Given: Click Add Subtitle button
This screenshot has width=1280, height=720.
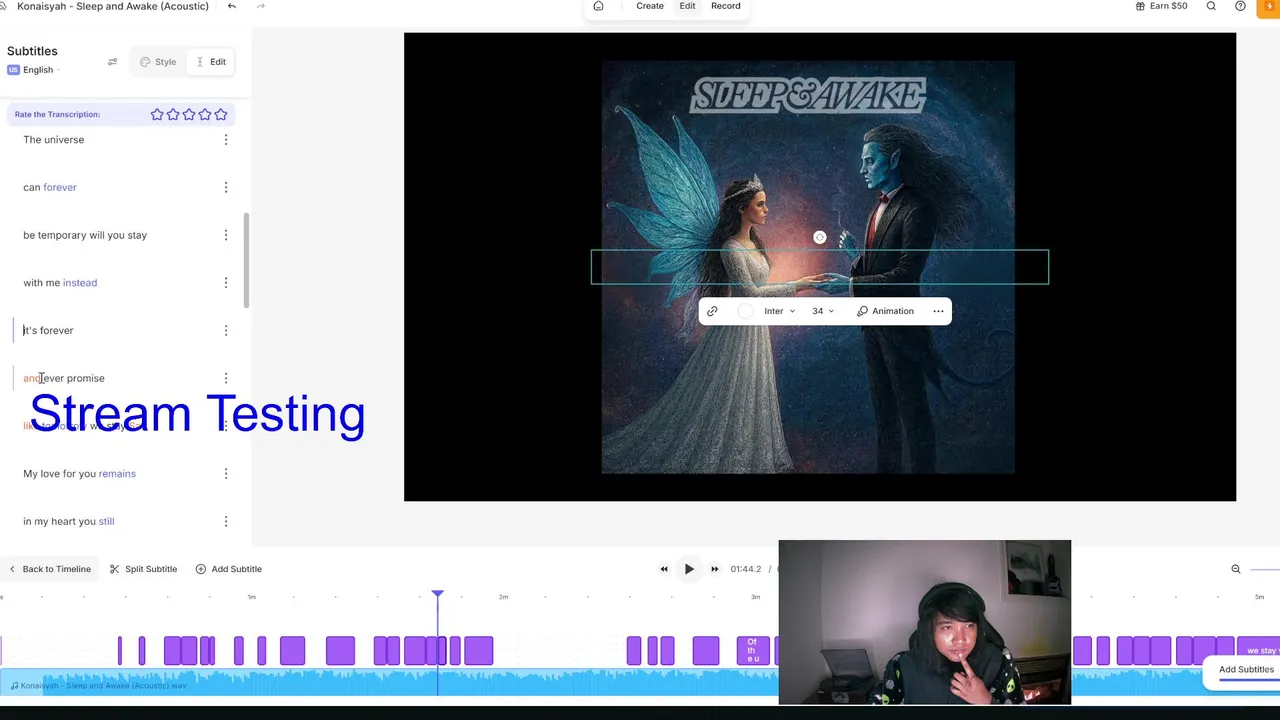Looking at the screenshot, I should click(x=229, y=569).
